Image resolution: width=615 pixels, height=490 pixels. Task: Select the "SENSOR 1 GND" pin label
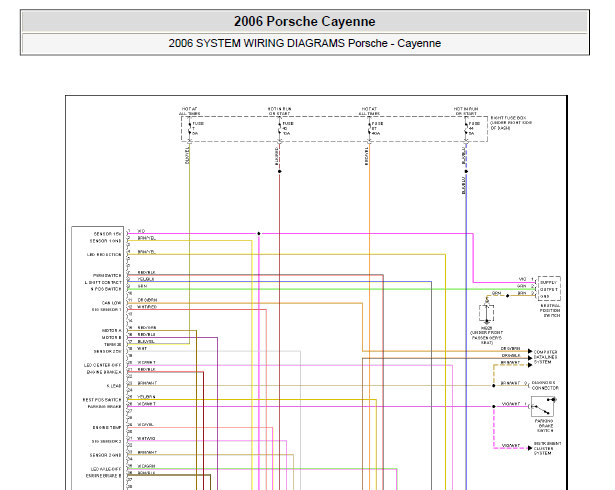[106, 241]
